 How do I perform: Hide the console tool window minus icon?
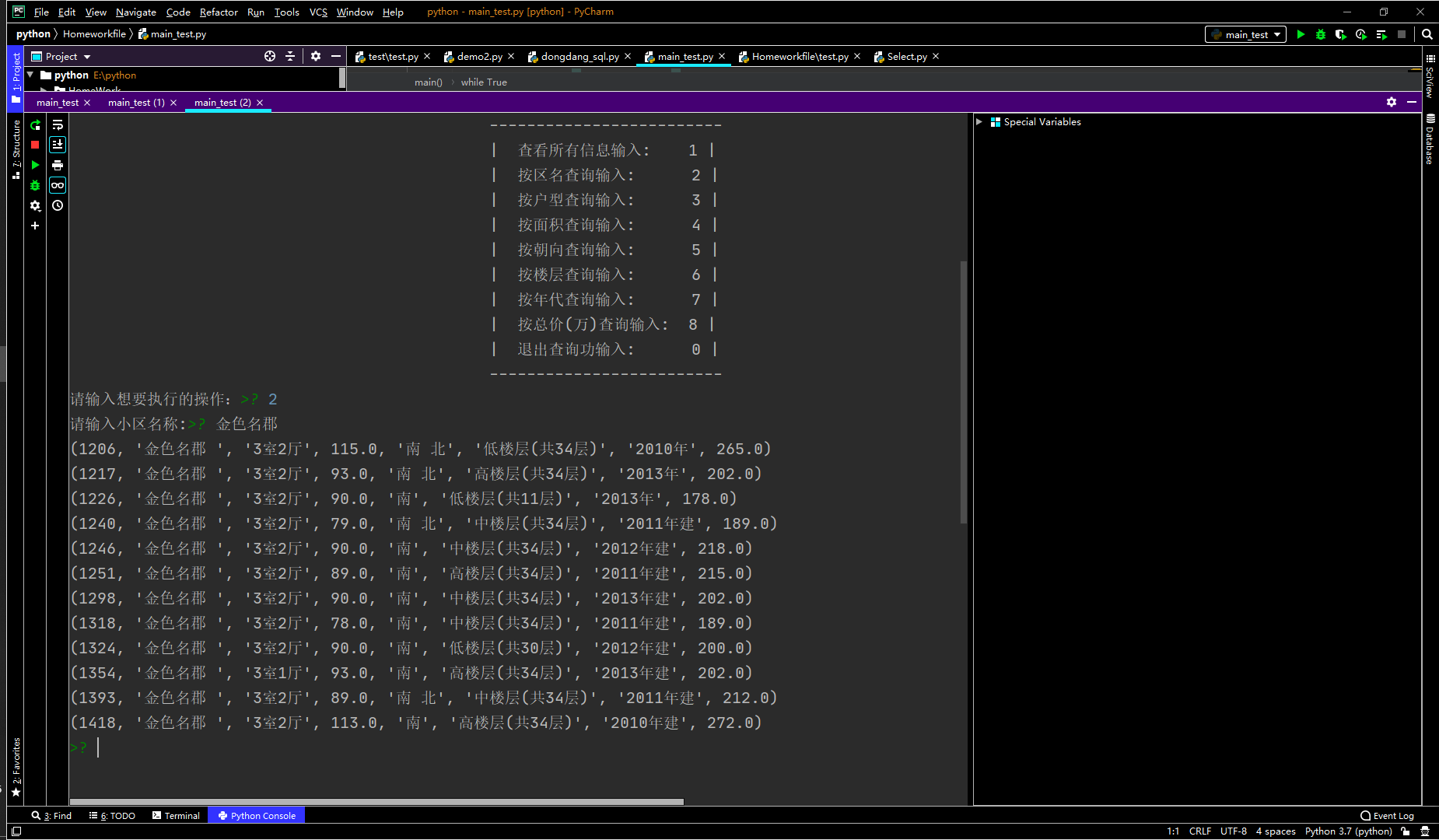[x=1412, y=102]
